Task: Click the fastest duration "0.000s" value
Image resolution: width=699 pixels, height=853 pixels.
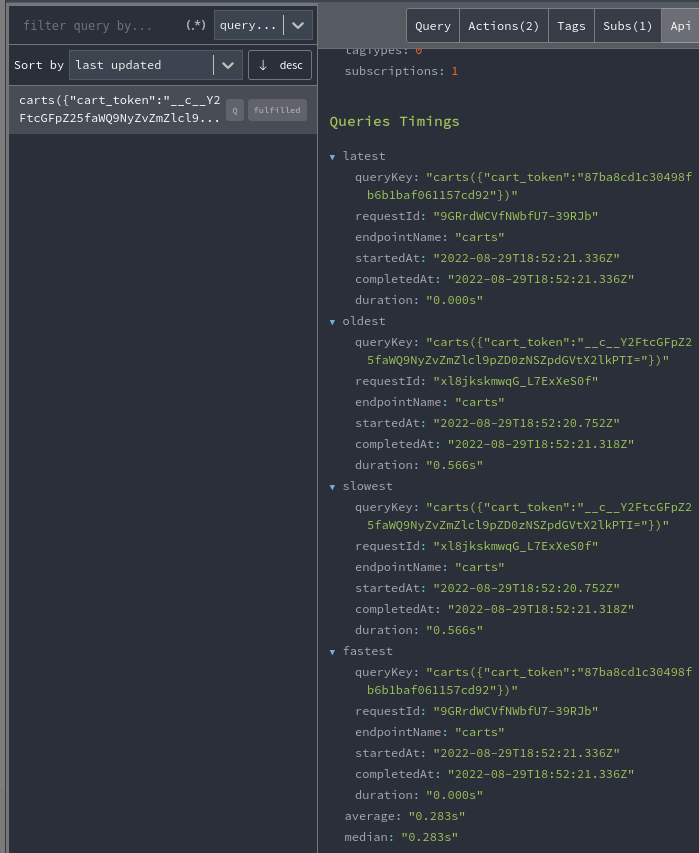Action: [454, 795]
